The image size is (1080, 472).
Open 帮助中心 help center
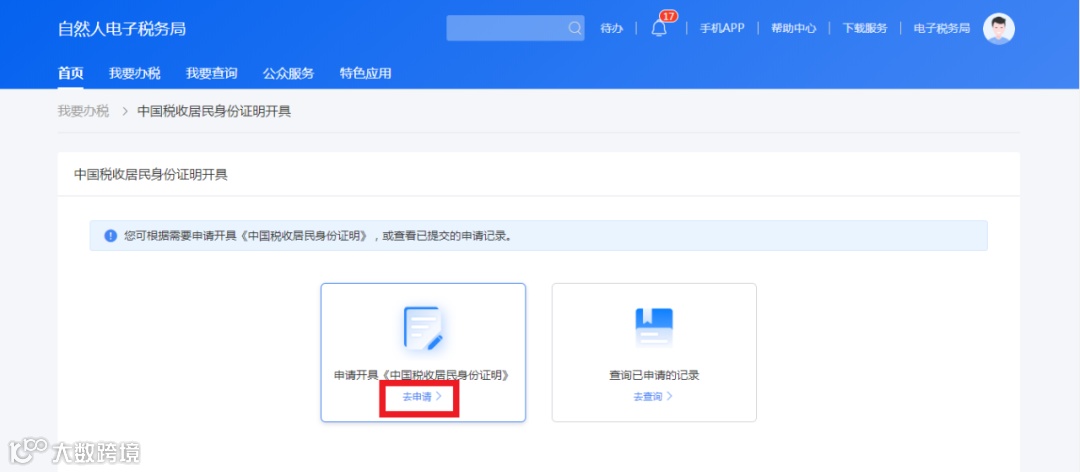point(793,28)
